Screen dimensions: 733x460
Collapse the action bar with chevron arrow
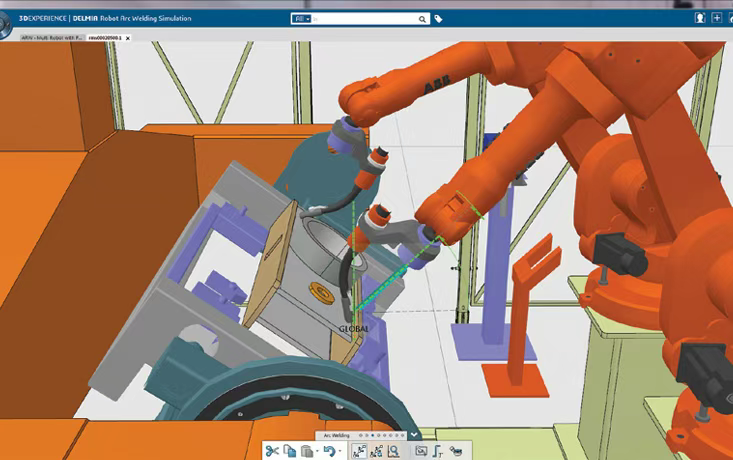414,435
